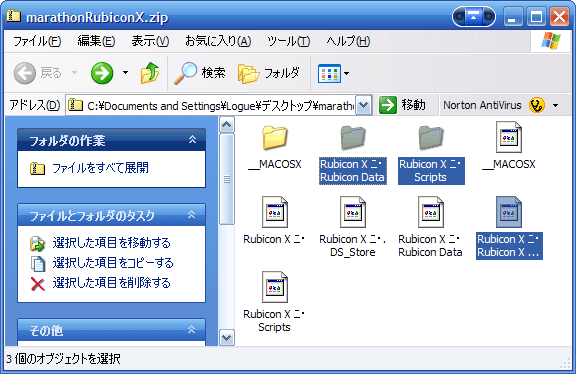Click the status bar text 3 個のオブジェクトを選択

point(63,359)
